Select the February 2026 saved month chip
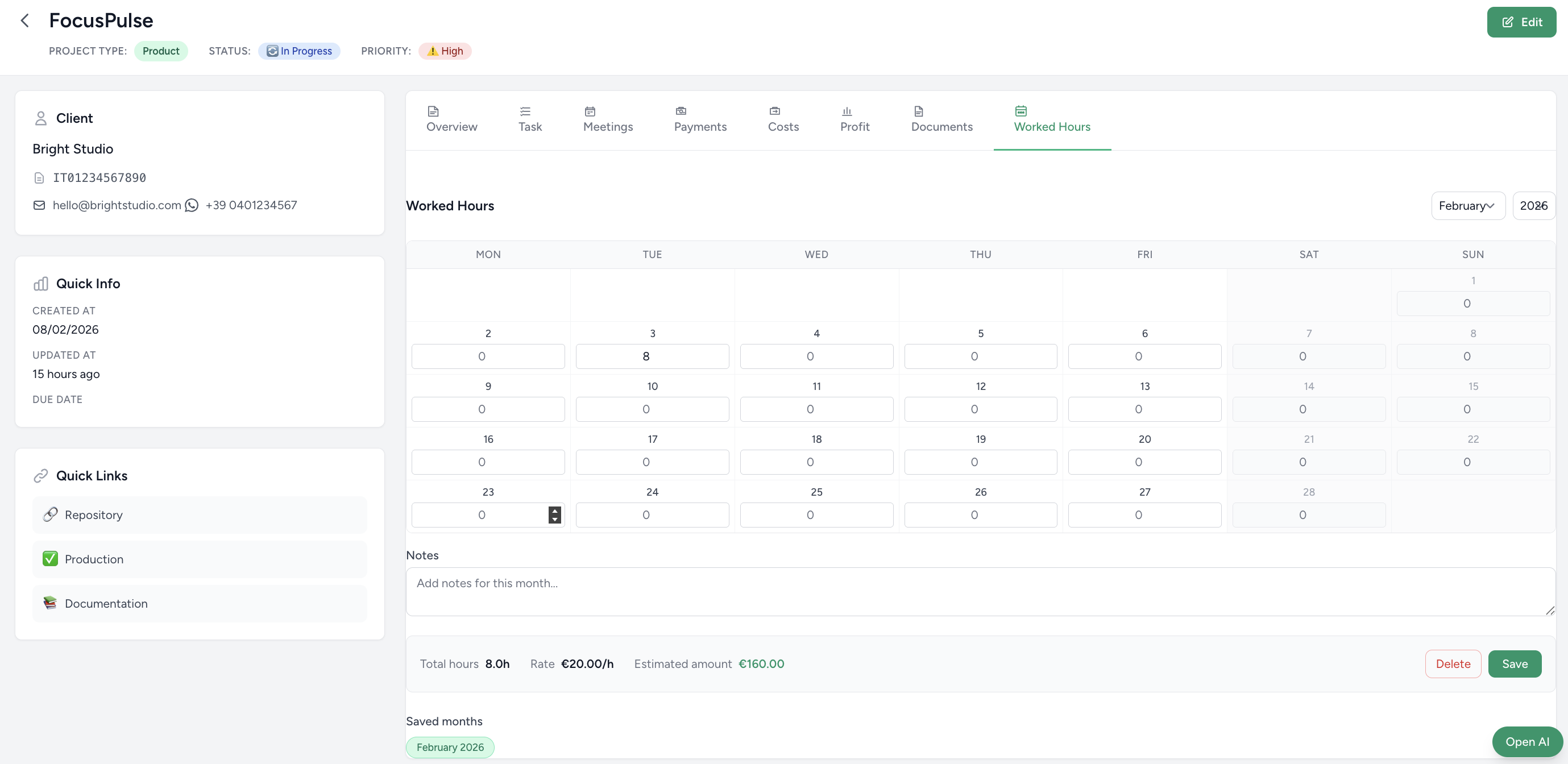 pyautogui.click(x=450, y=747)
